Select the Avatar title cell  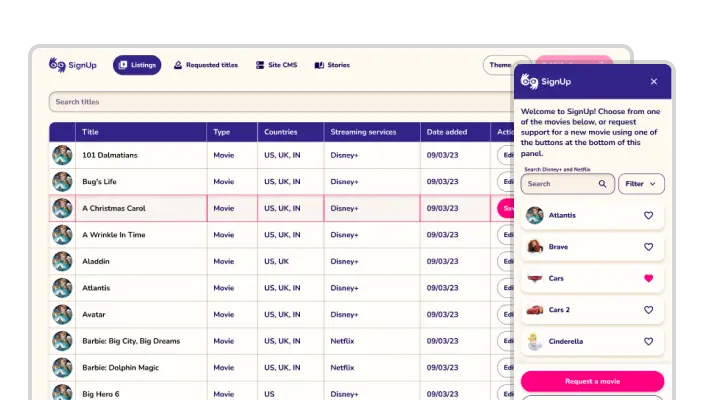click(141, 314)
